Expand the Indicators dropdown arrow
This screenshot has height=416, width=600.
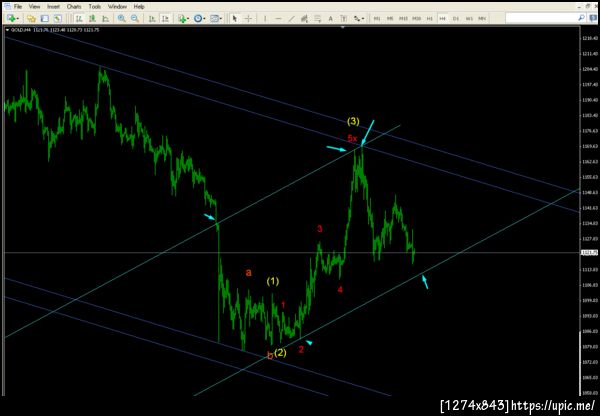(188, 19)
